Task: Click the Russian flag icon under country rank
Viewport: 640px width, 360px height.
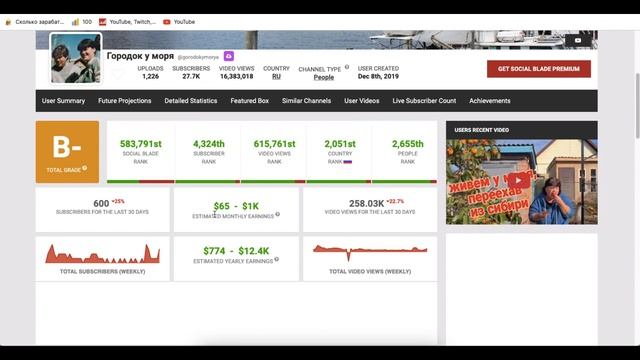Action: (347, 162)
